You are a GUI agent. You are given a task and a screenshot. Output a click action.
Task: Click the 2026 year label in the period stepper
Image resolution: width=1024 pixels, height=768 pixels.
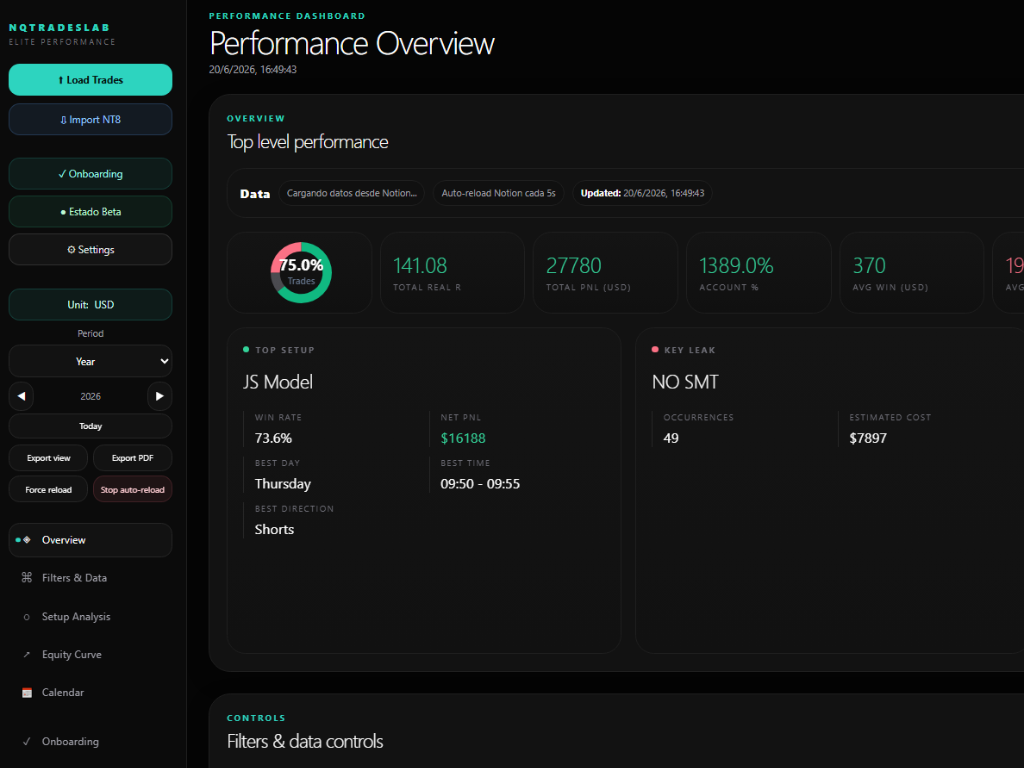(90, 396)
